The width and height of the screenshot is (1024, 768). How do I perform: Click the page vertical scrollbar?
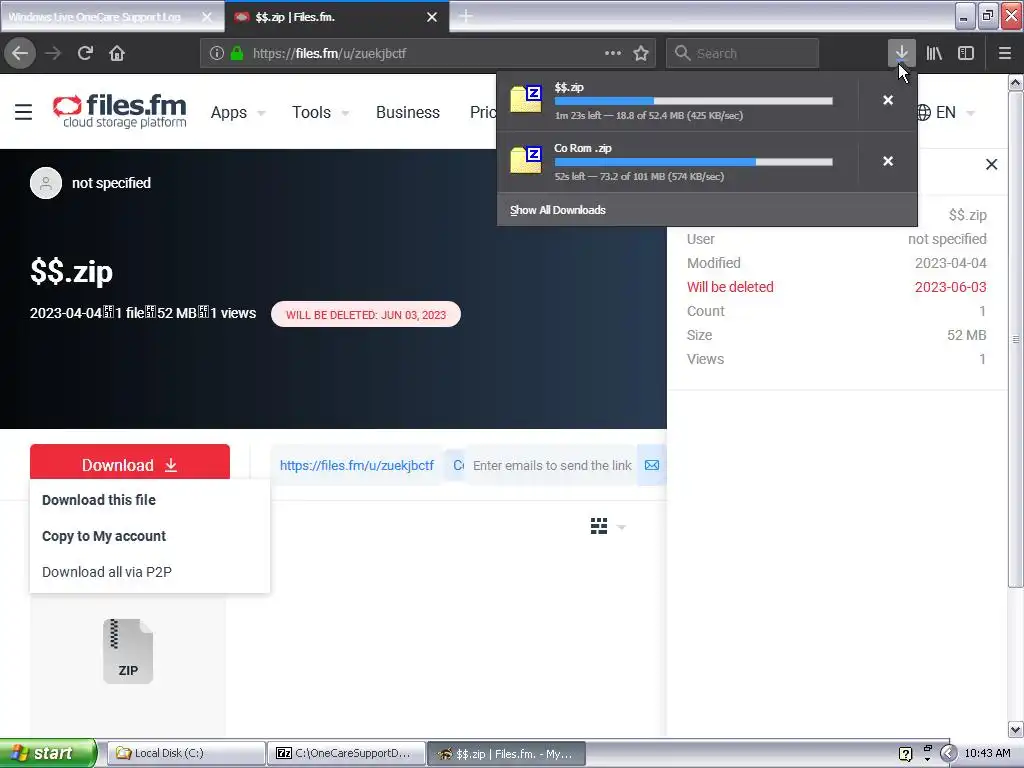click(x=1016, y=340)
